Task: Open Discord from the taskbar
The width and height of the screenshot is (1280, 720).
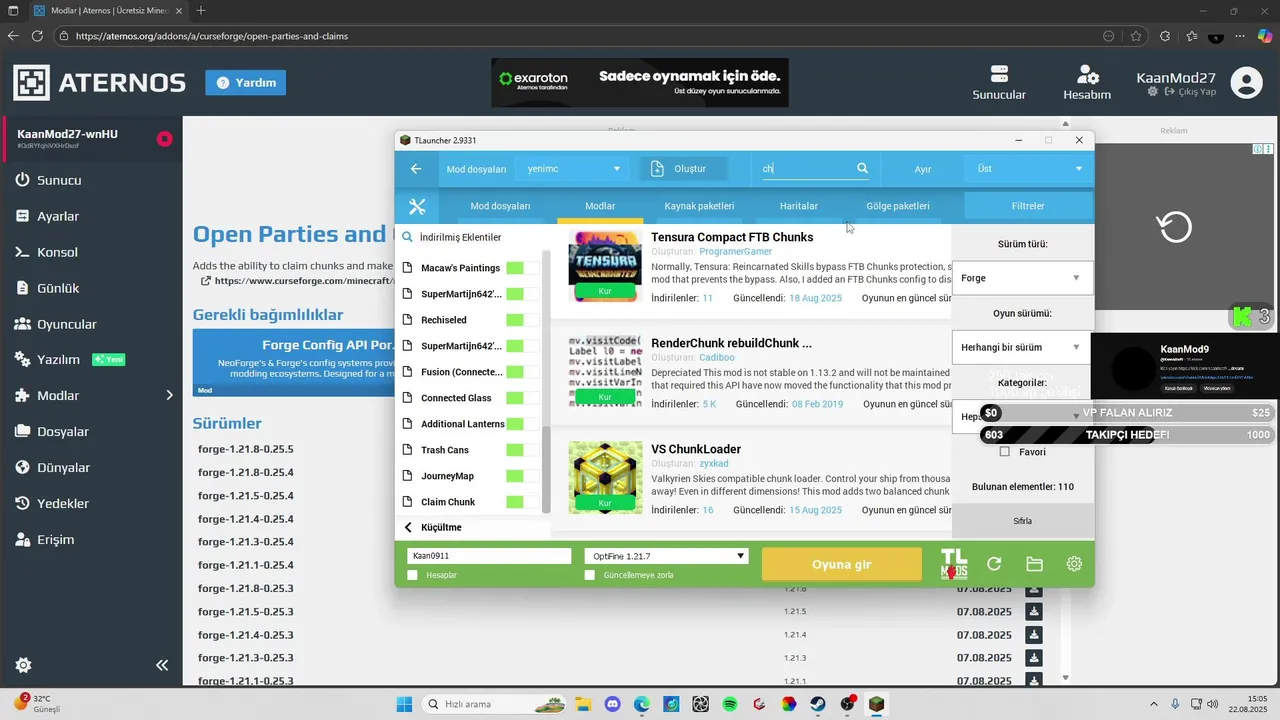Action: coord(612,704)
